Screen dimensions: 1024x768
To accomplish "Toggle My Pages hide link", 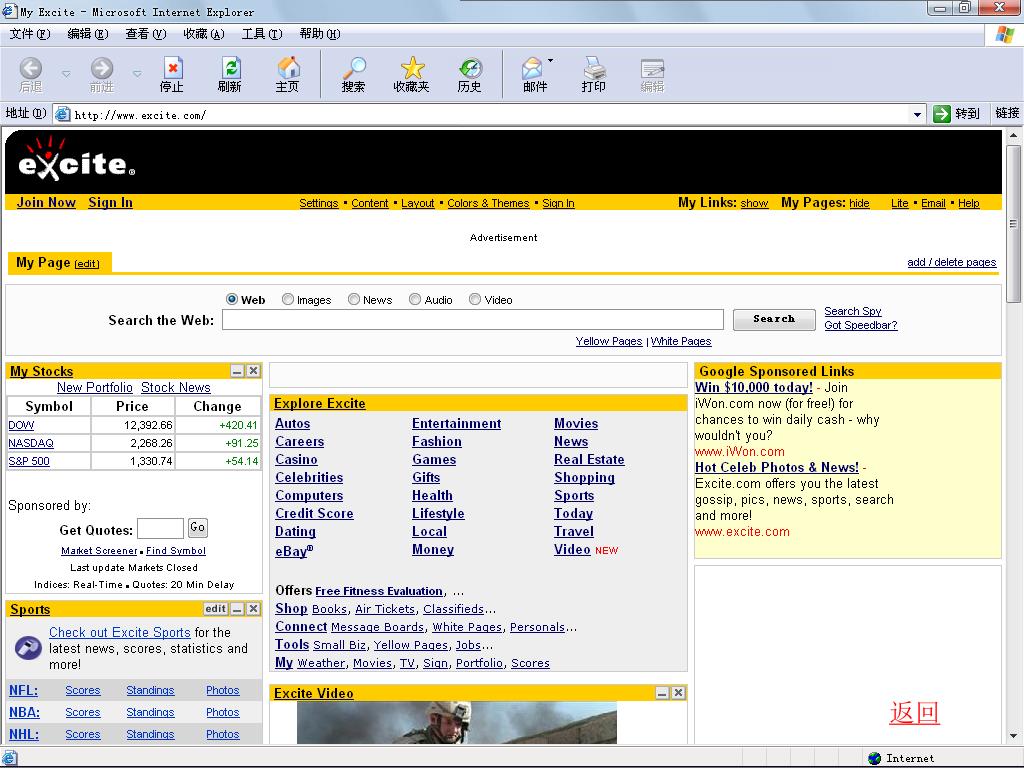I will [x=859, y=203].
